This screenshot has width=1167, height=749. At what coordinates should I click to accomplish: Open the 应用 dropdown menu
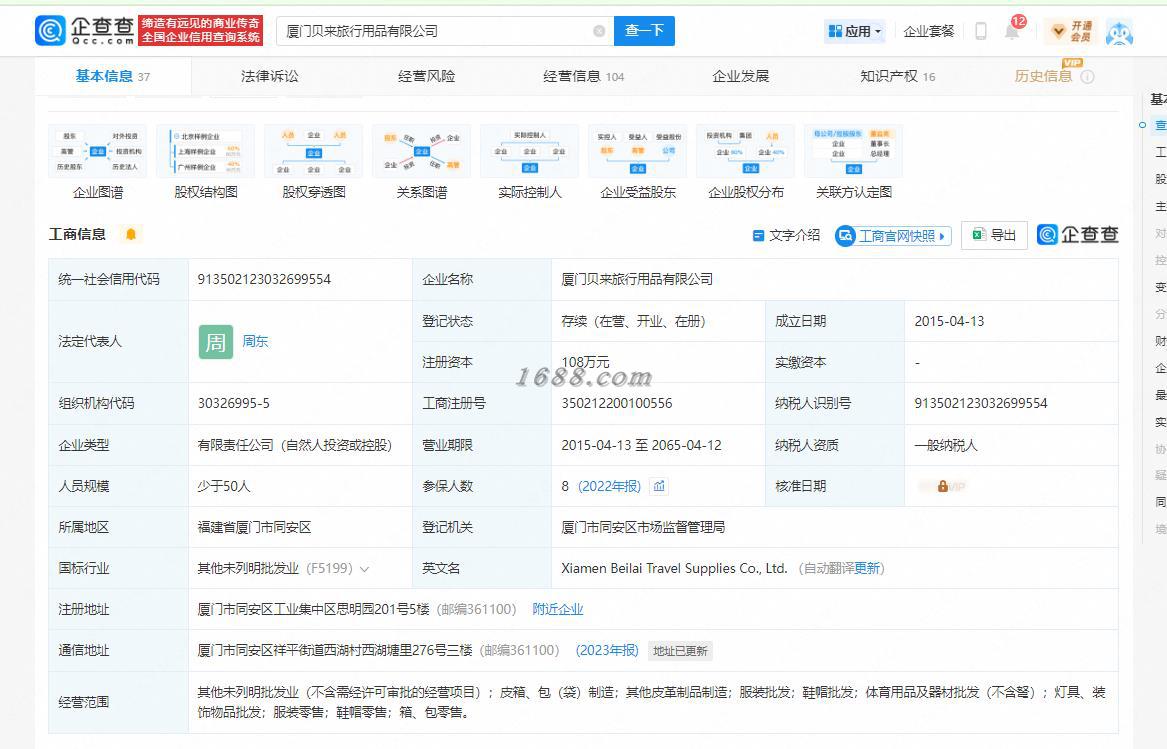pos(854,31)
